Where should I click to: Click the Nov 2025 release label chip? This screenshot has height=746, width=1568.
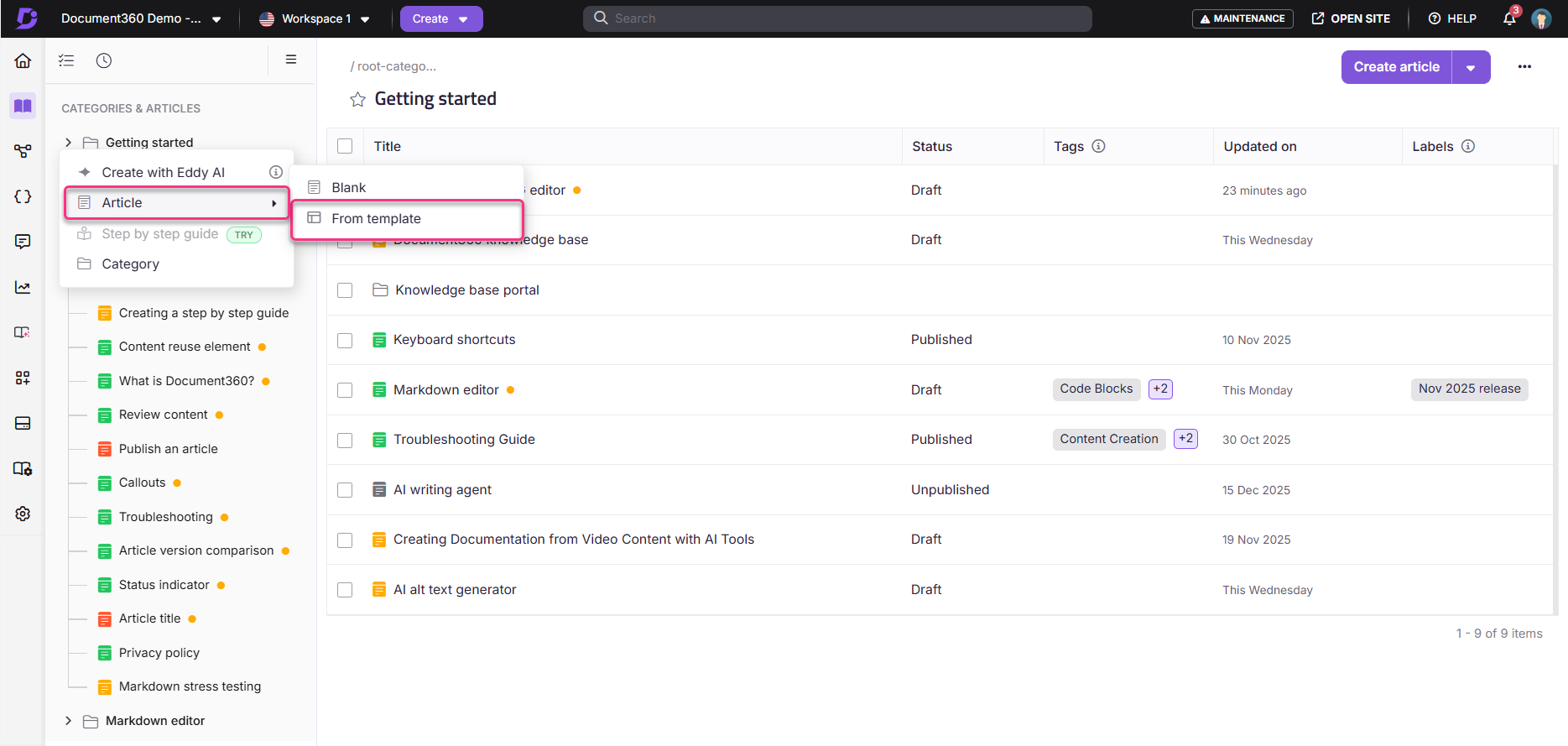pos(1469,389)
